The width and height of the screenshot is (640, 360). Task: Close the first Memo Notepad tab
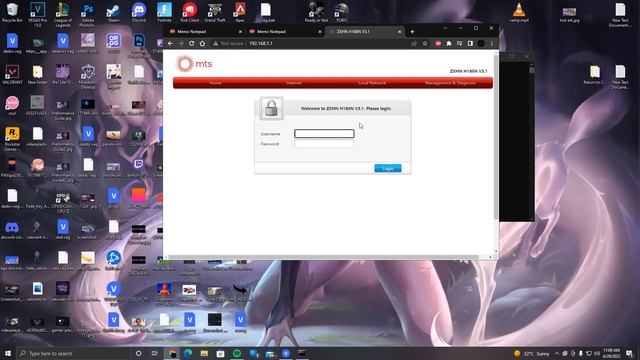coord(240,31)
